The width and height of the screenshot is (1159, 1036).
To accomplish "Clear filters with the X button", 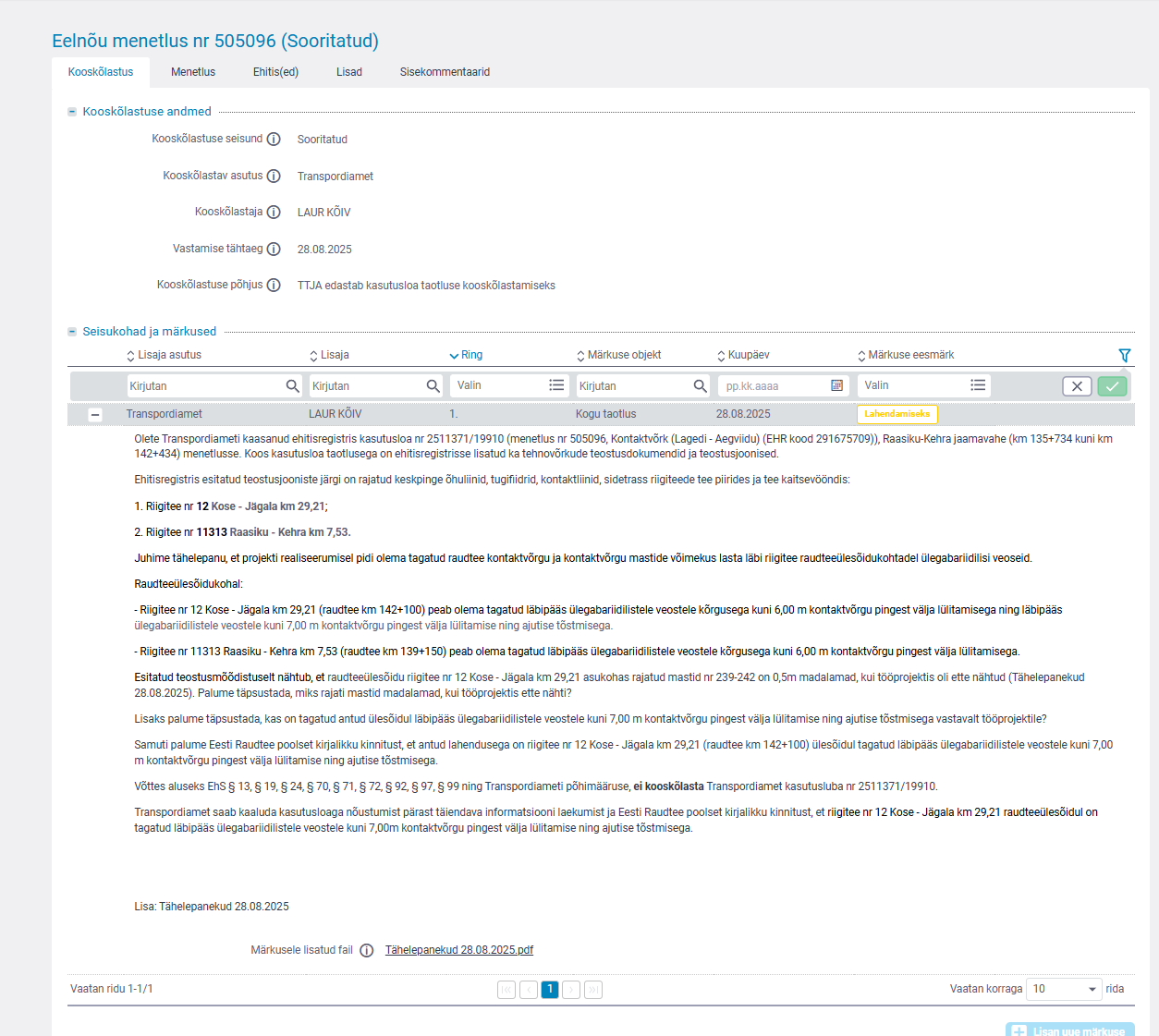I will pyautogui.click(x=1077, y=386).
